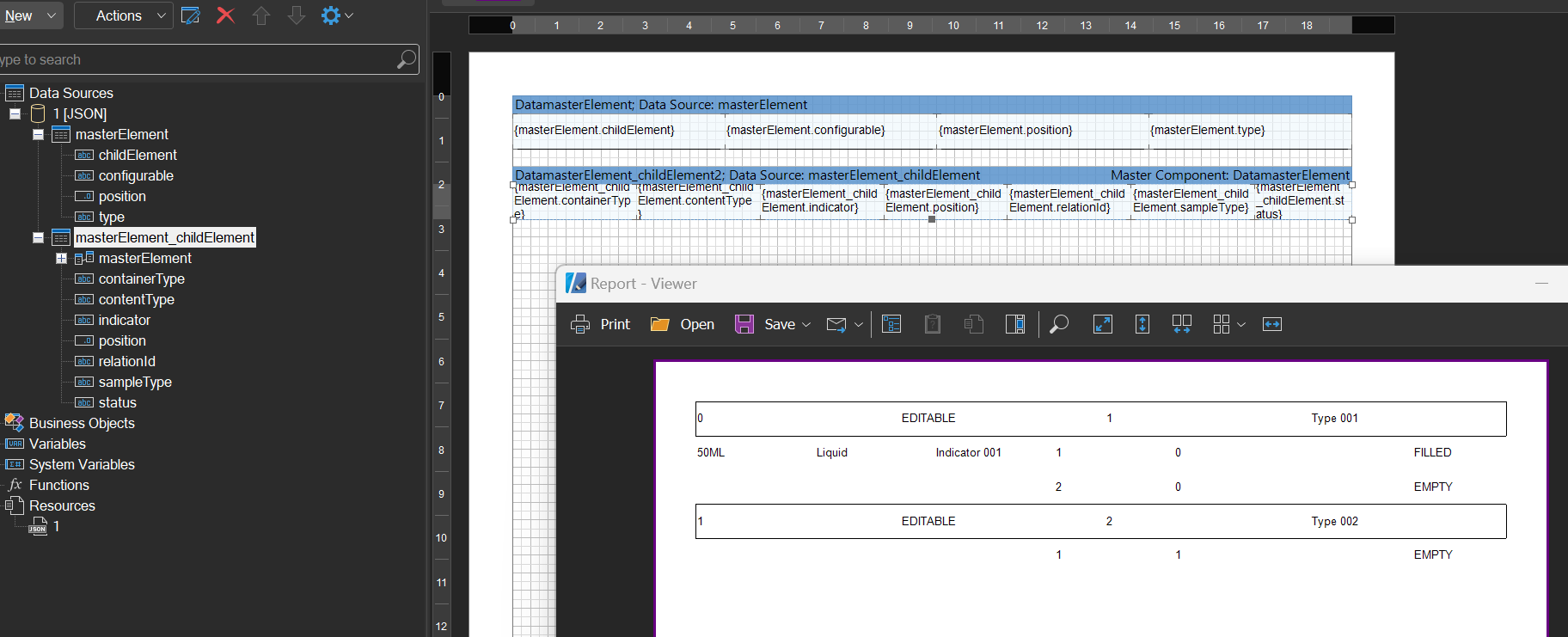1568x637 pixels.
Task: Select the status column
Action: pyautogui.click(x=118, y=402)
